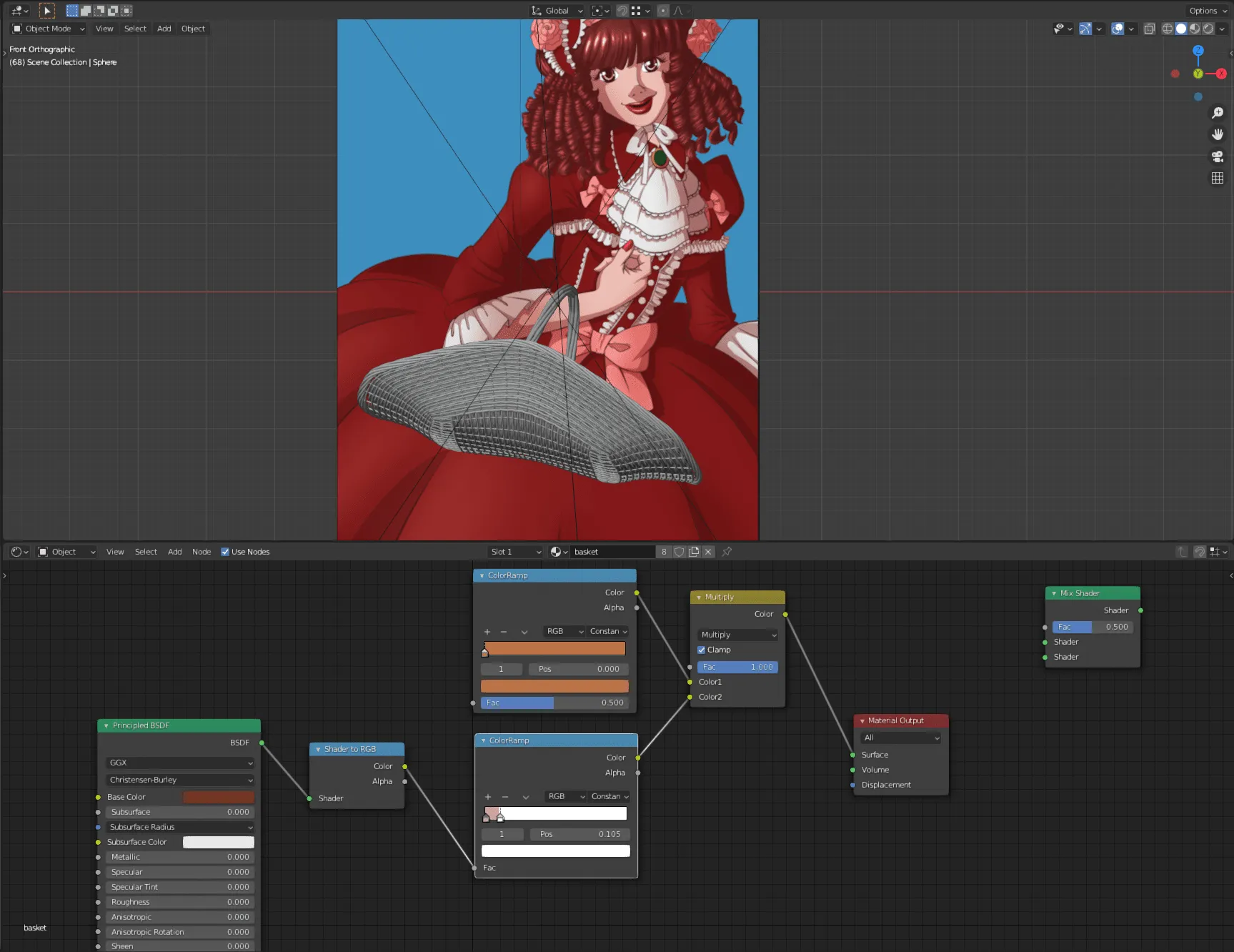Uncheck the Use Nodes checkbox
This screenshot has height=952, width=1234.
(225, 552)
